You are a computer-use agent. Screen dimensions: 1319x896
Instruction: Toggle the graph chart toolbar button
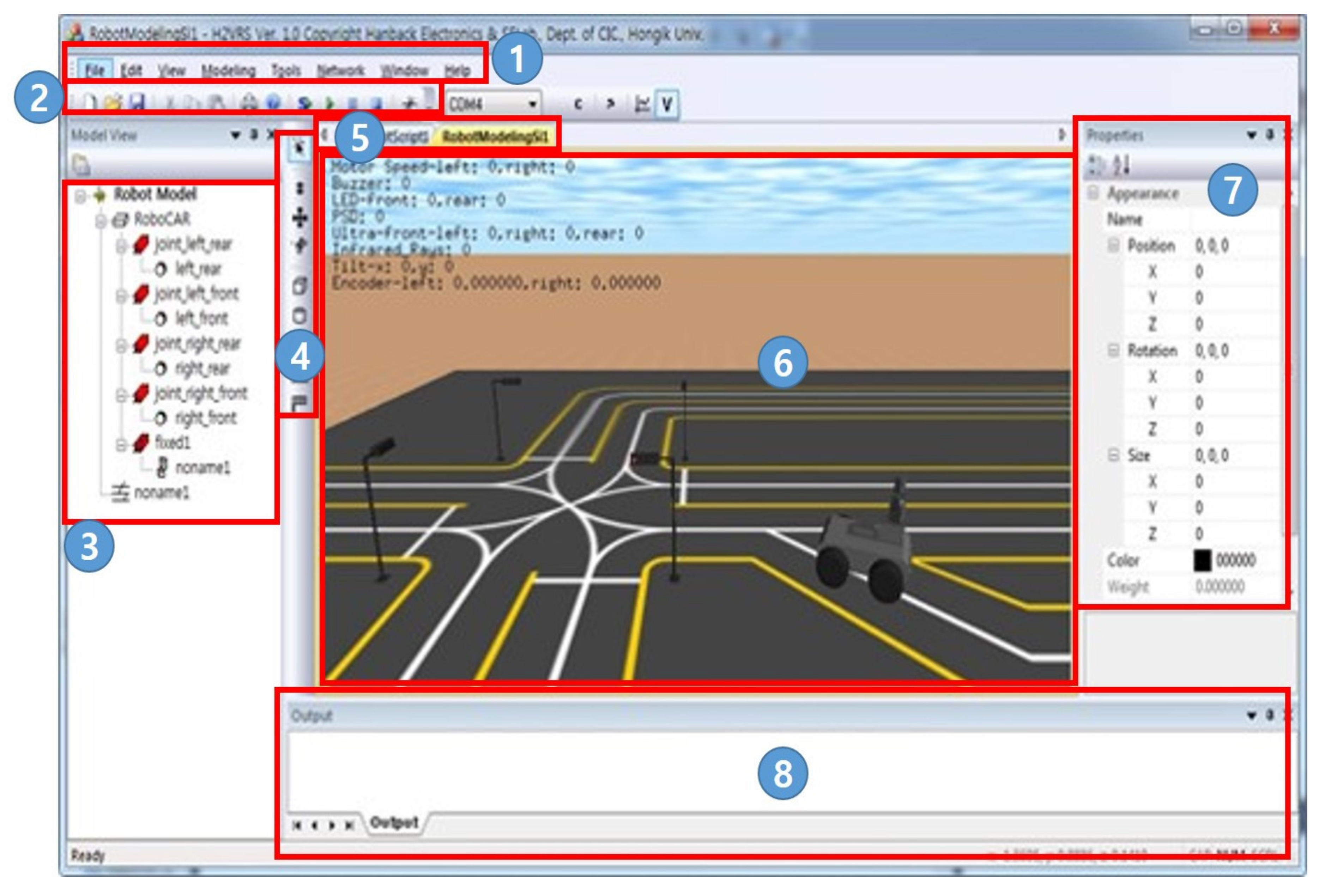(642, 104)
